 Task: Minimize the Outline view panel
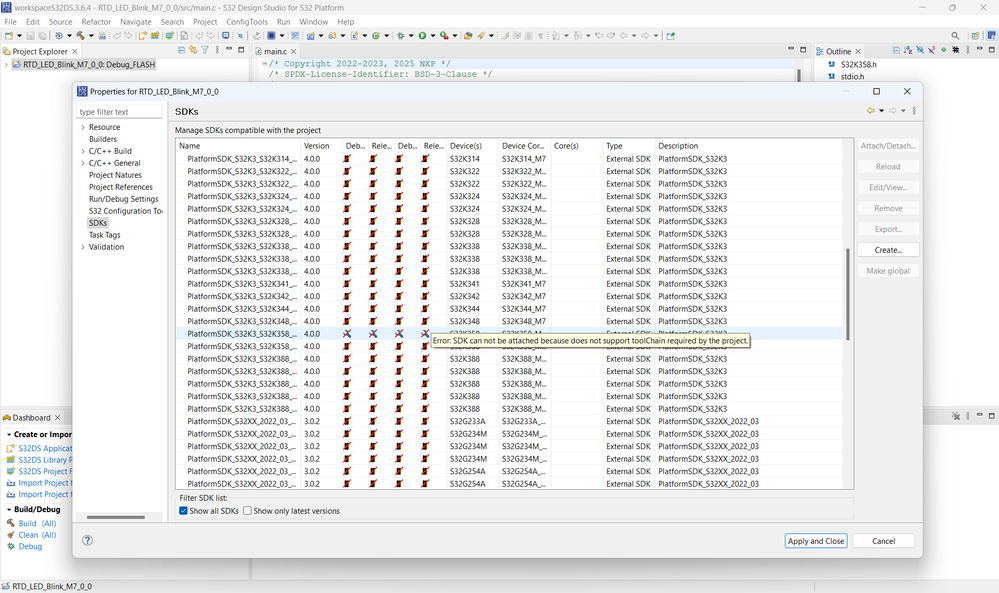[x=980, y=50]
